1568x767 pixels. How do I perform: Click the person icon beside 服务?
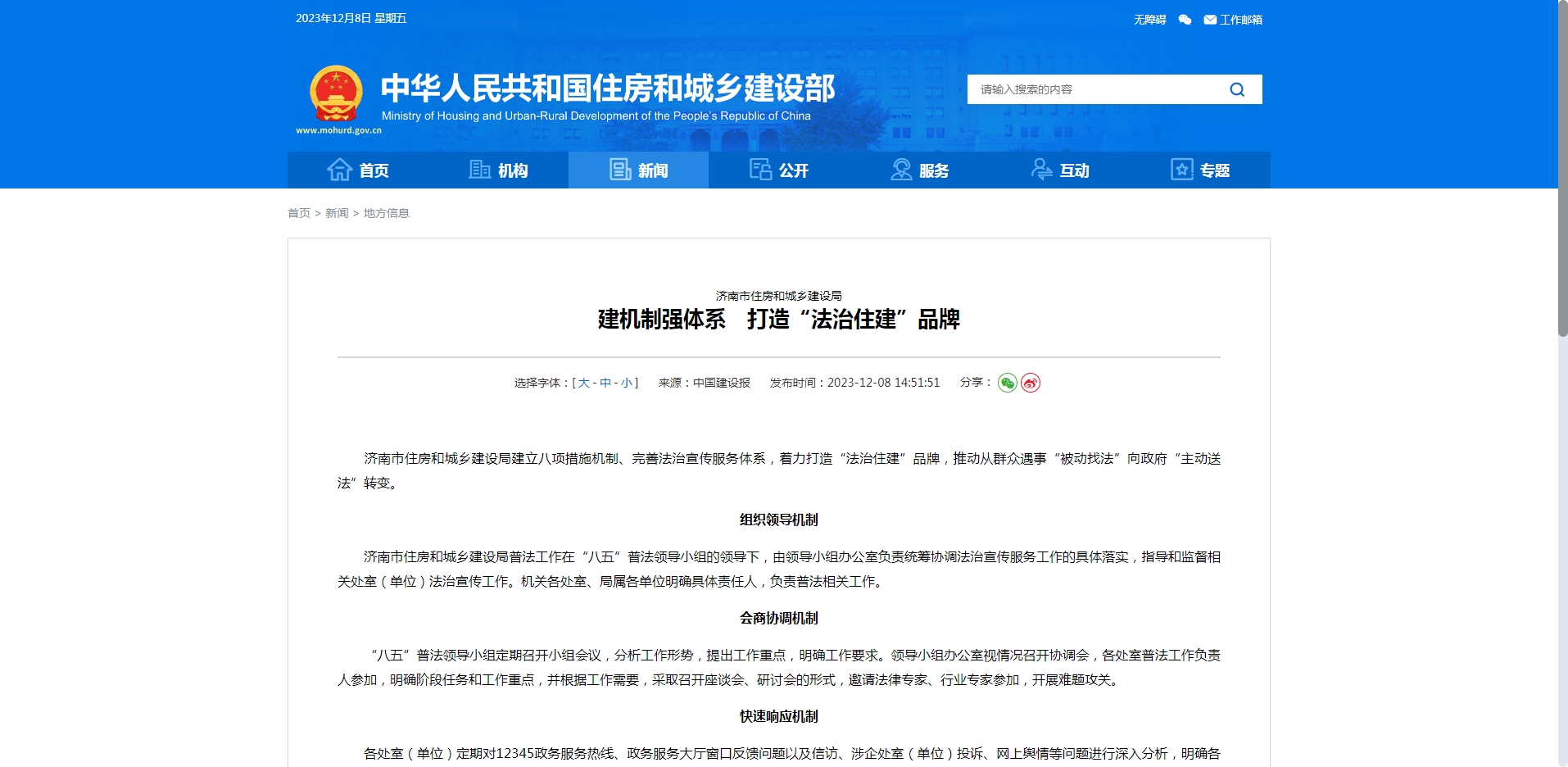coord(901,170)
